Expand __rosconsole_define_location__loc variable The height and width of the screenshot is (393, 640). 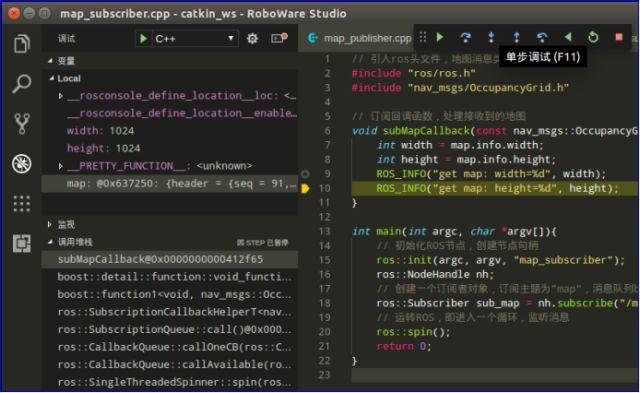click(60, 96)
